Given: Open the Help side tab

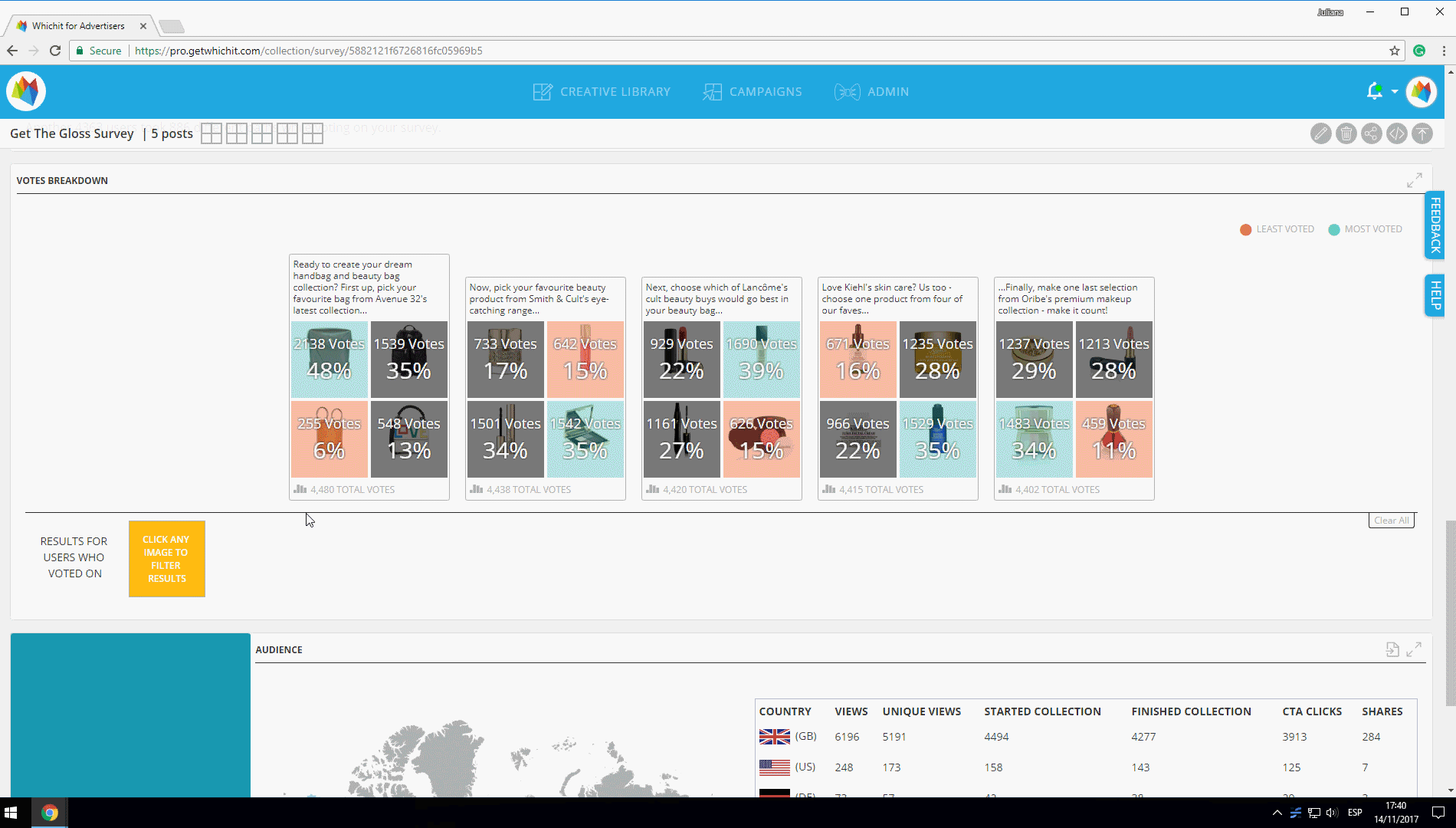Looking at the screenshot, I should point(1435,295).
